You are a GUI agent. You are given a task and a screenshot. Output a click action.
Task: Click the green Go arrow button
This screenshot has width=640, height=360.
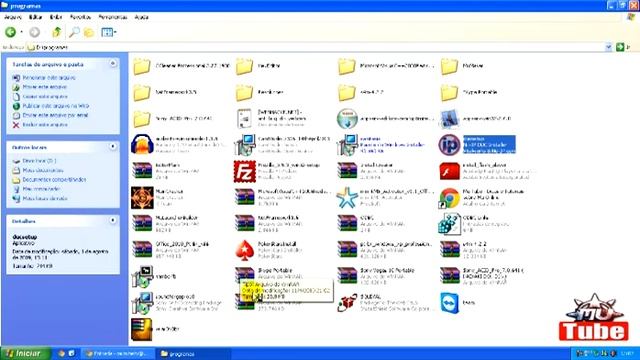tap(620, 47)
